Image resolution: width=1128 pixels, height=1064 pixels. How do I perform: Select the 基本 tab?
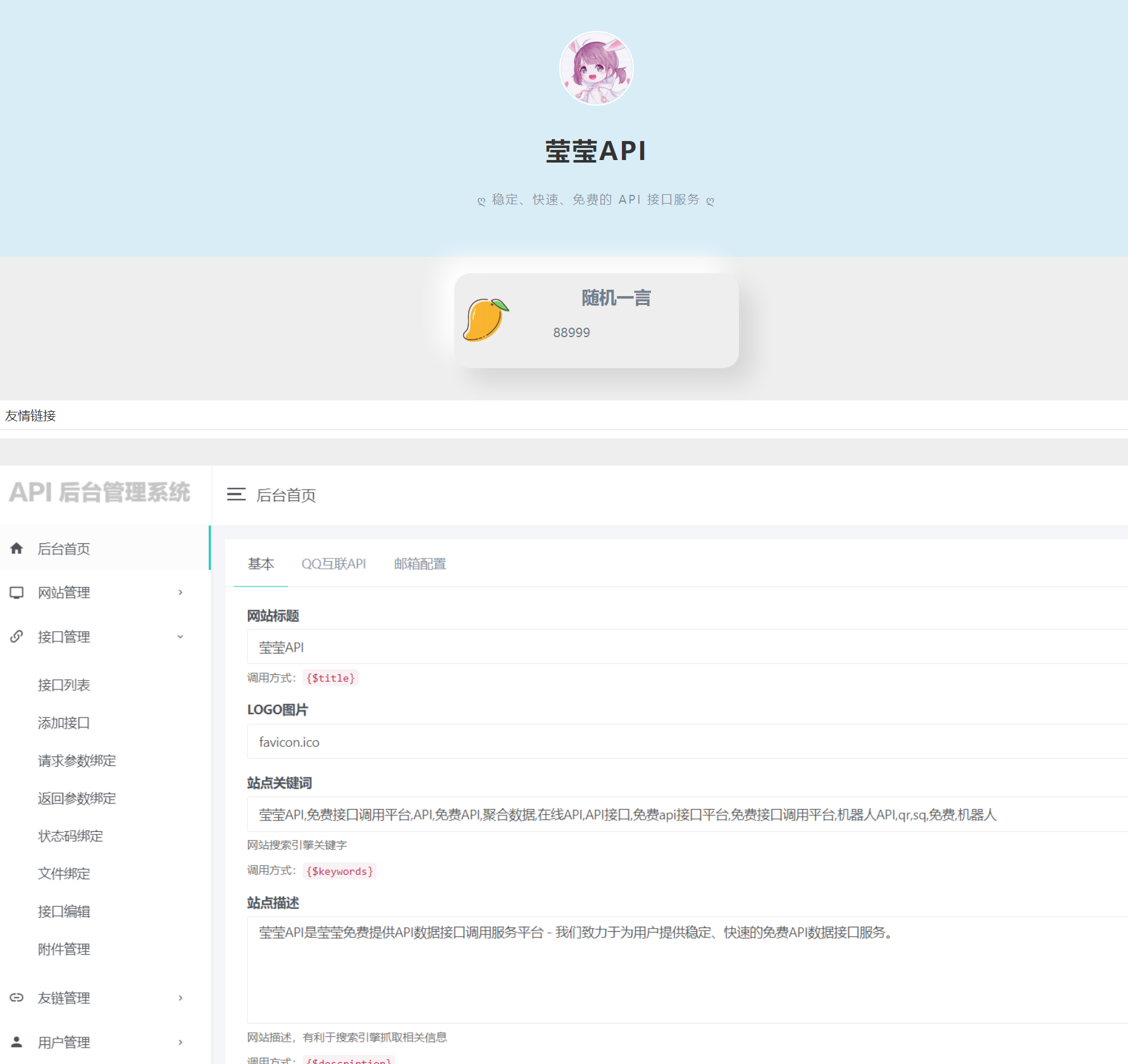point(261,564)
